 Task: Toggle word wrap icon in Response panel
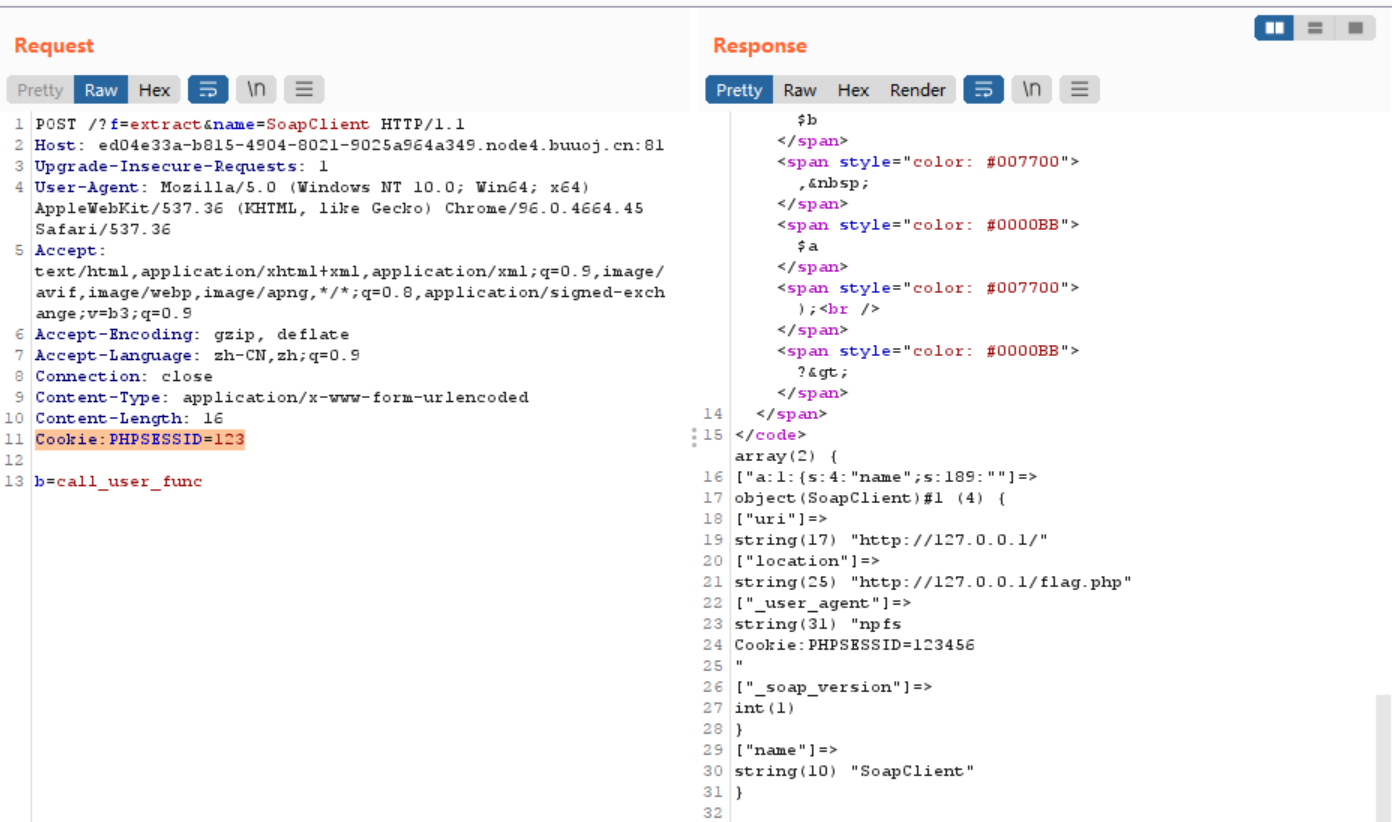(x=983, y=90)
